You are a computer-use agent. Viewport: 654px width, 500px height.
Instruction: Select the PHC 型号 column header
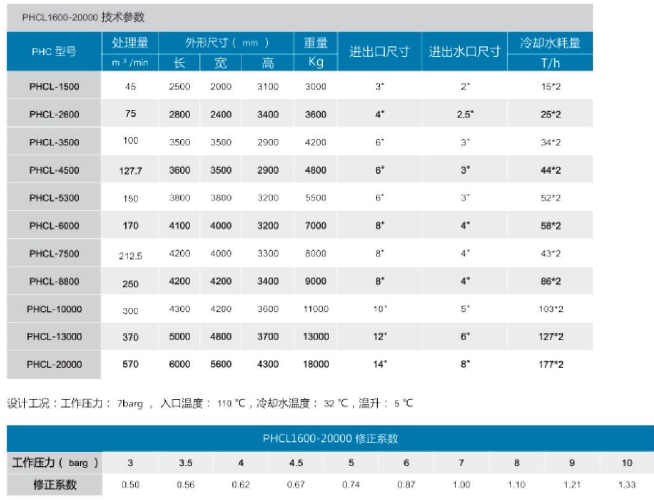54,49
